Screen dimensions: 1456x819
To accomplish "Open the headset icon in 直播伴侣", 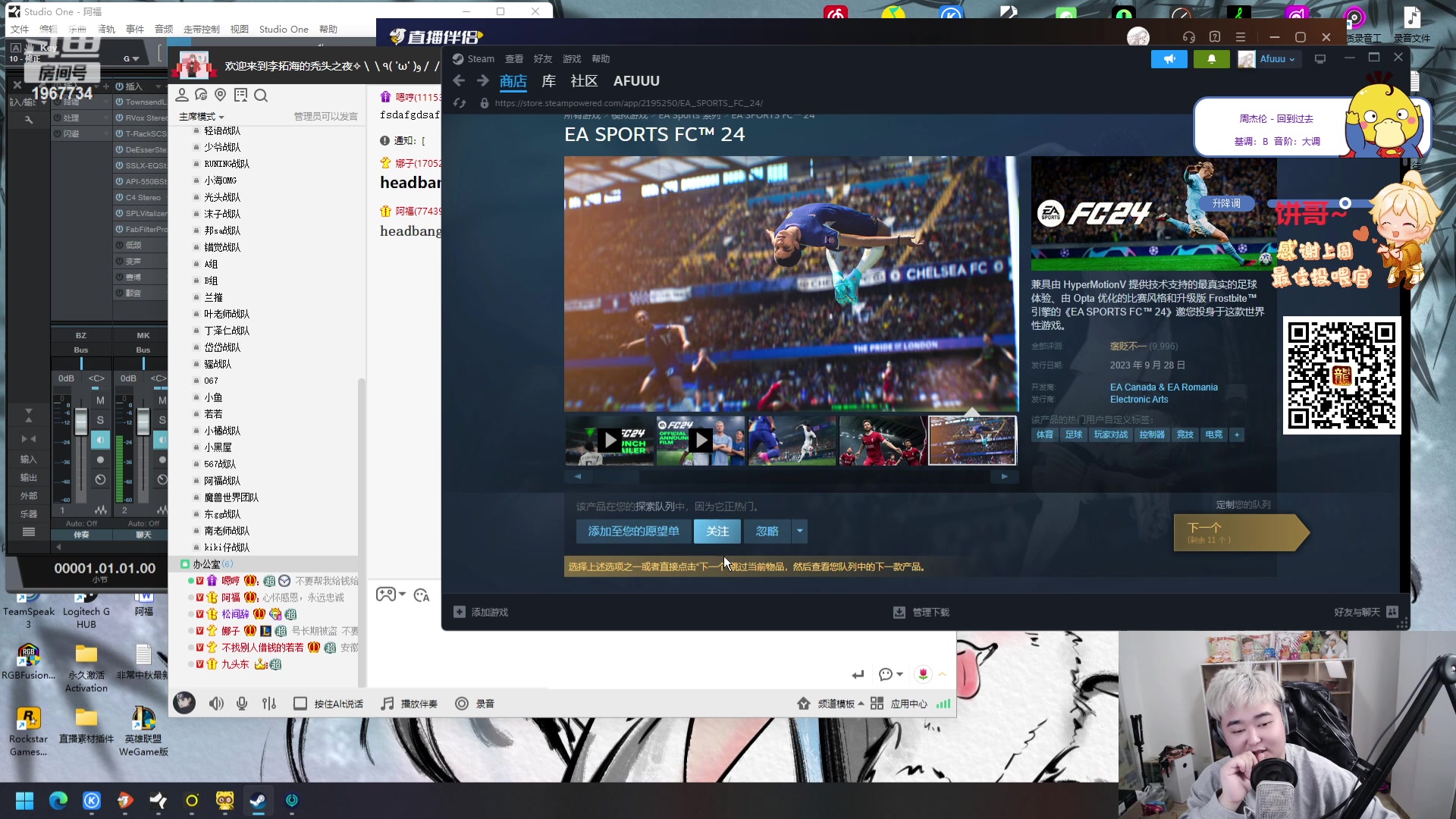I will pos(1188,37).
